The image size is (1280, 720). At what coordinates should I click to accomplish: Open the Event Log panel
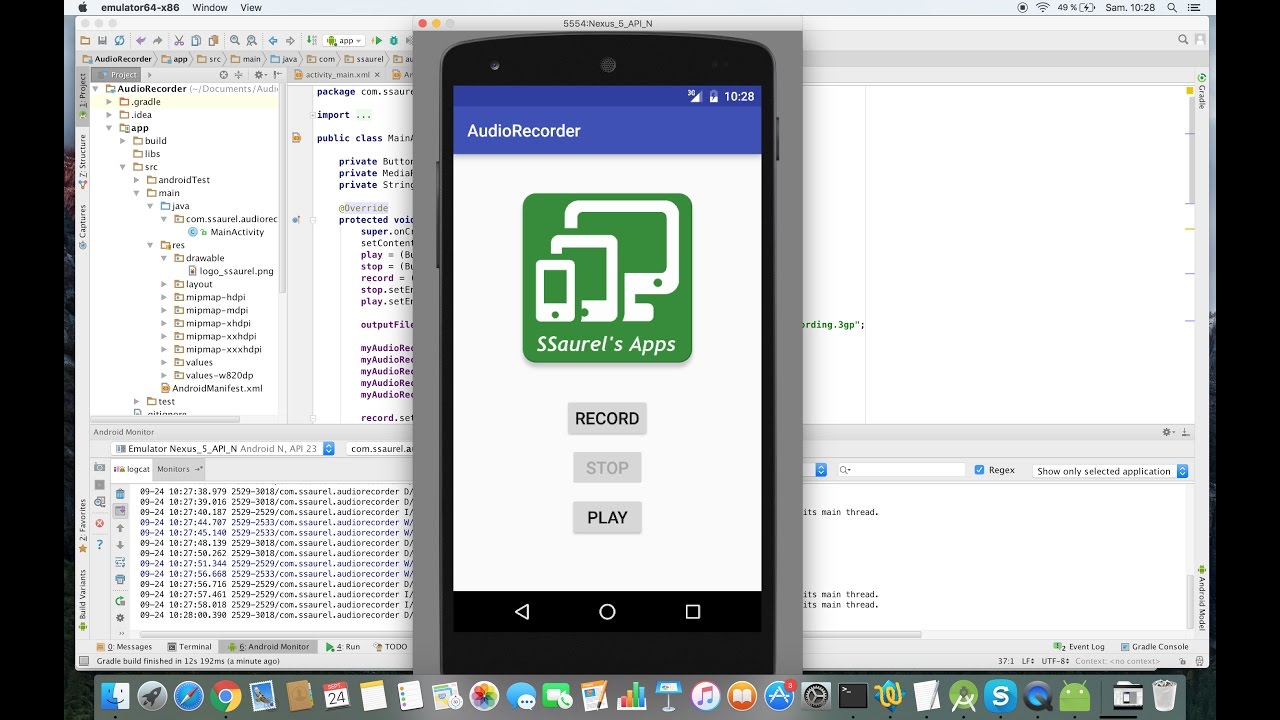tap(1079, 647)
